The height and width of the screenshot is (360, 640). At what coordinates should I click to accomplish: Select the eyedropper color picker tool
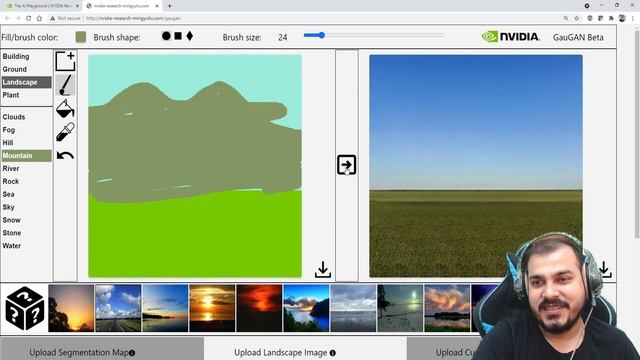coord(65,132)
